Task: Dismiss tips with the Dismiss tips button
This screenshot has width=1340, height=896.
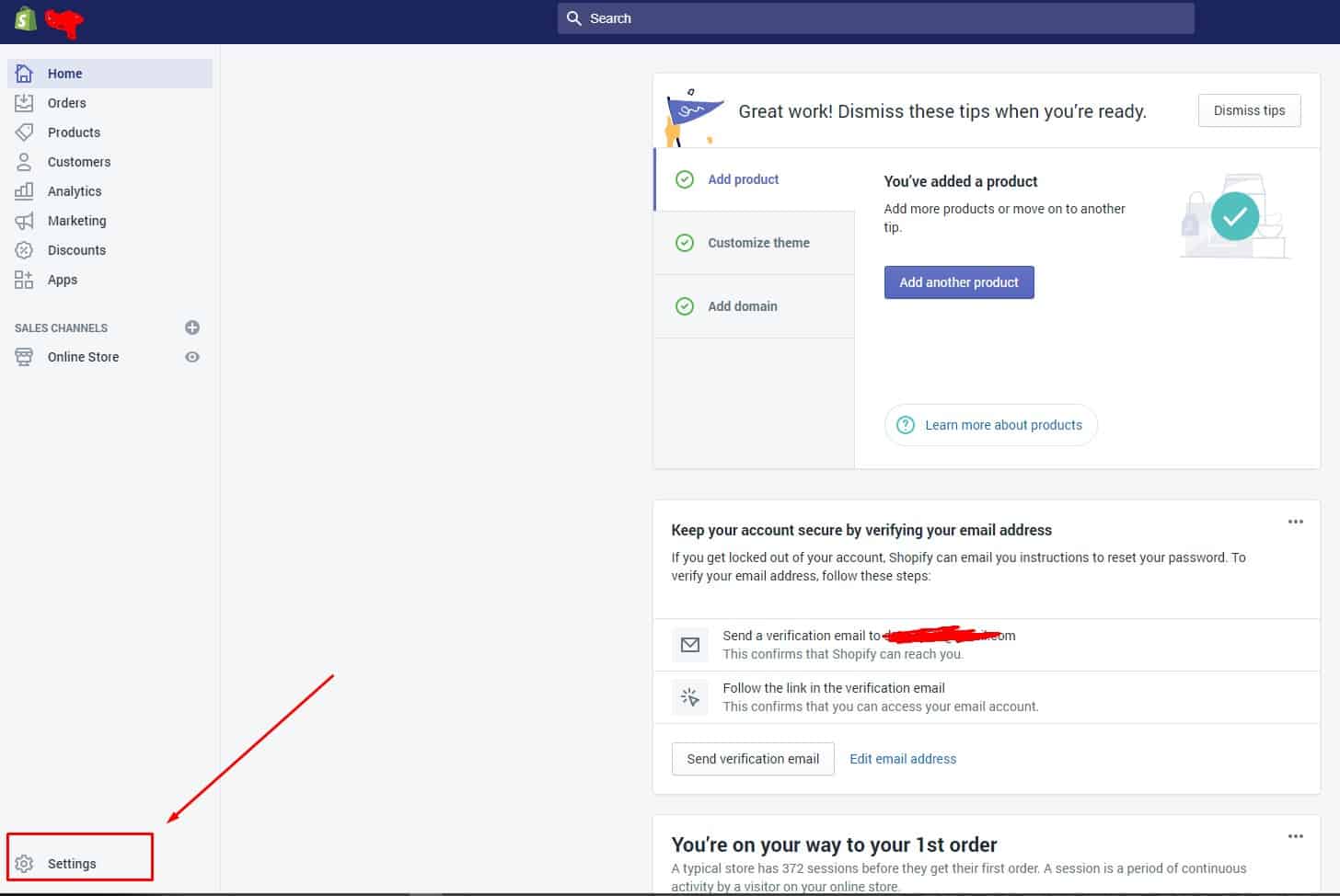Action: click(x=1249, y=109)
